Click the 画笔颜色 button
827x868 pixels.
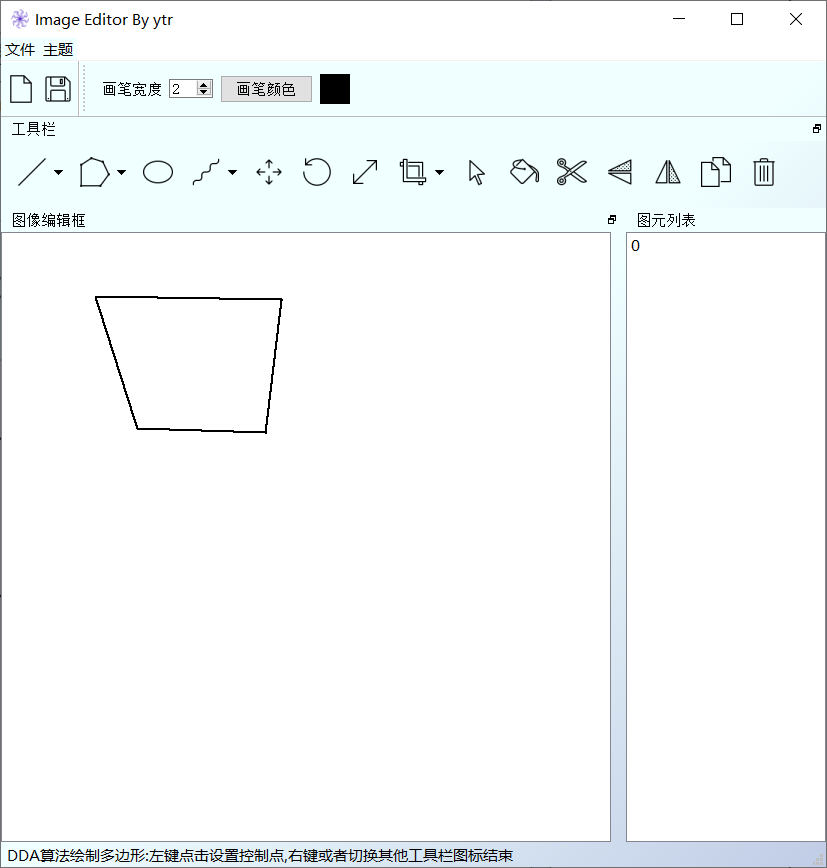(x=266, y=89)
